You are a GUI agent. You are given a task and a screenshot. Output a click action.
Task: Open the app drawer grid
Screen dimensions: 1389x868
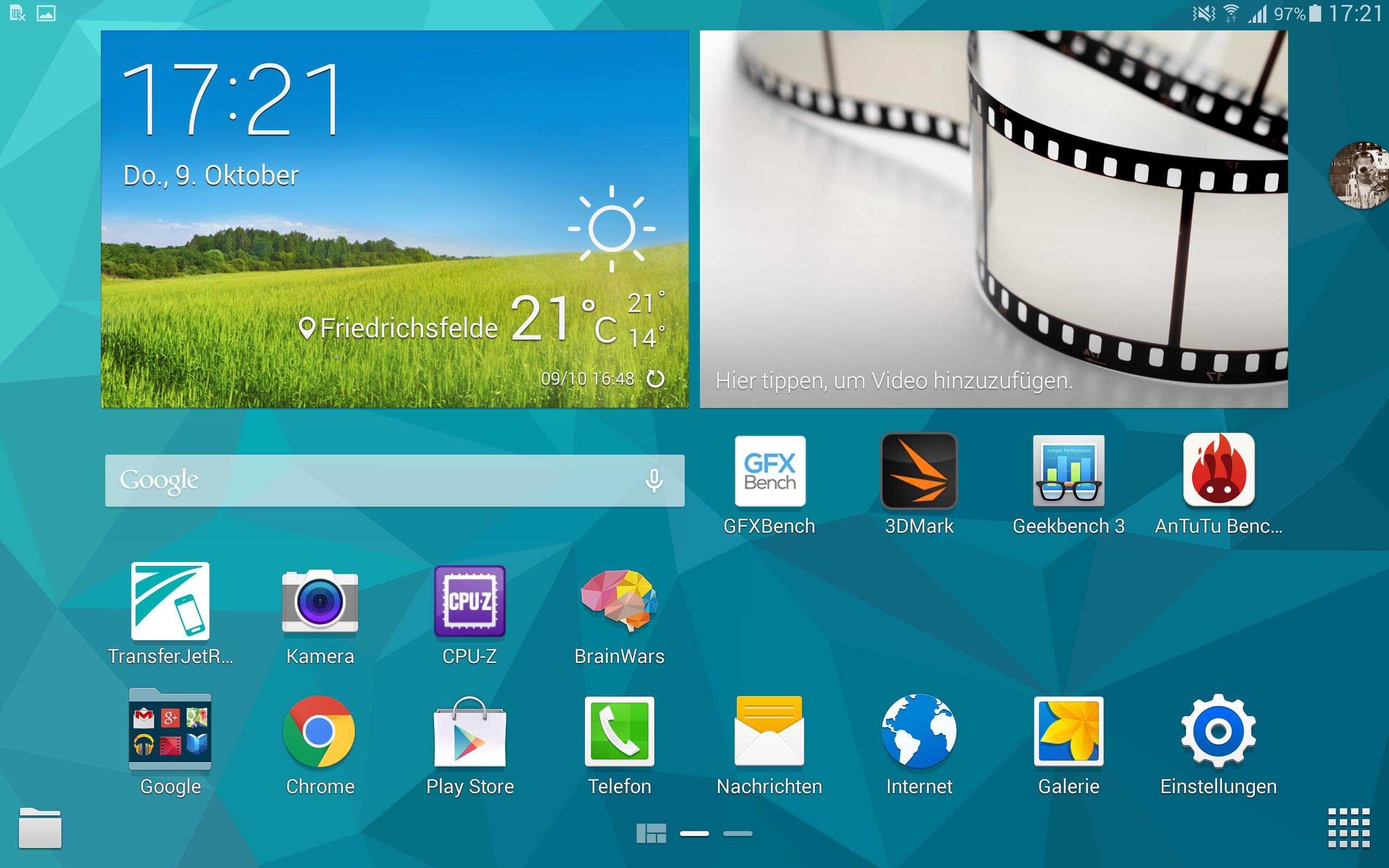click(x=1349, y=828)
